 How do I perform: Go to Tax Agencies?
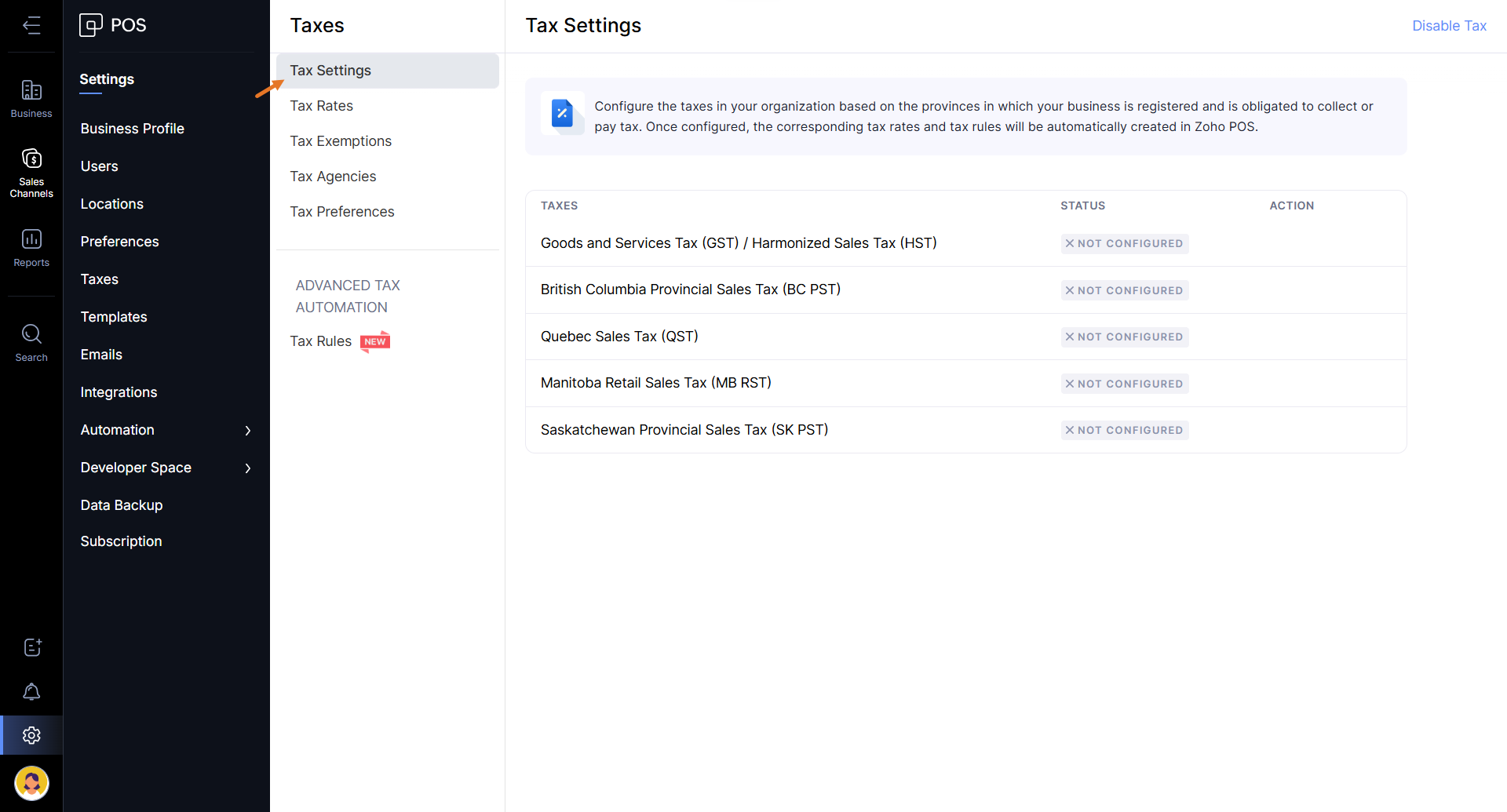tap(333, 177)
